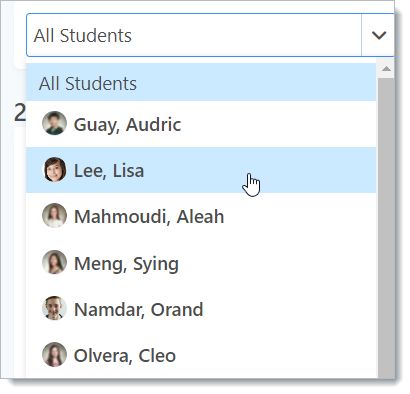Click Namdar, Orand's profile avatar
The width and height of the screenshot is (410, 394).
[54, 308]
